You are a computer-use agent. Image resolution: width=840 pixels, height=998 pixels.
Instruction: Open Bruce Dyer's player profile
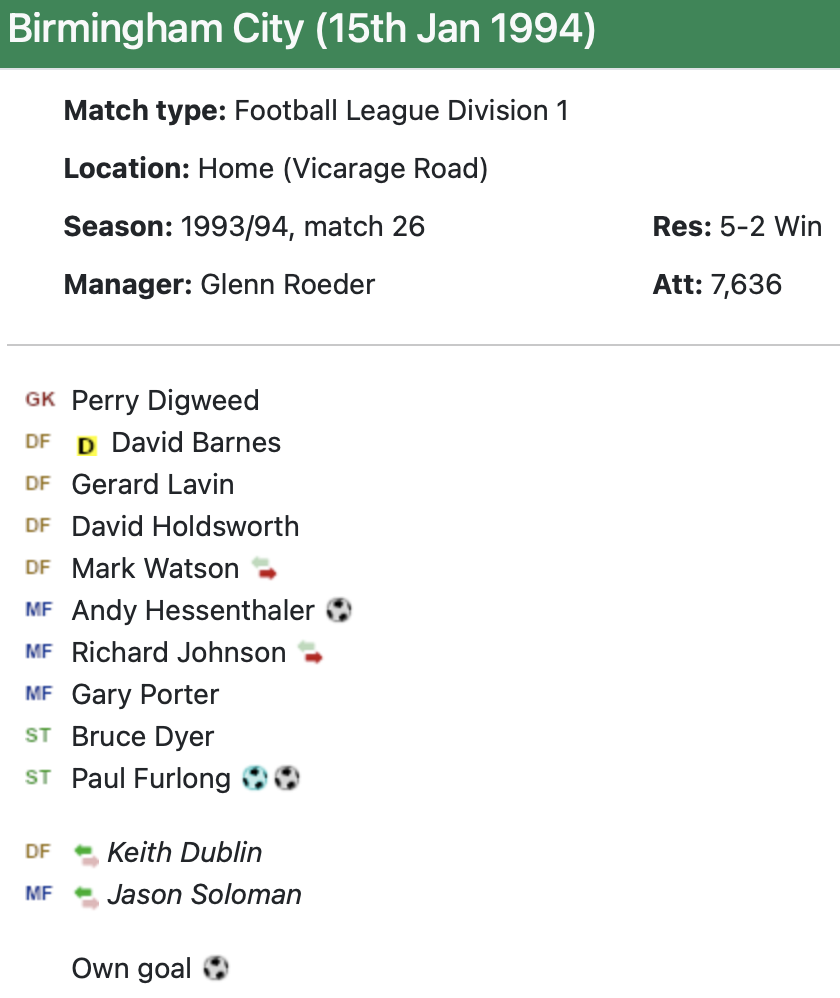coord(143,736)
